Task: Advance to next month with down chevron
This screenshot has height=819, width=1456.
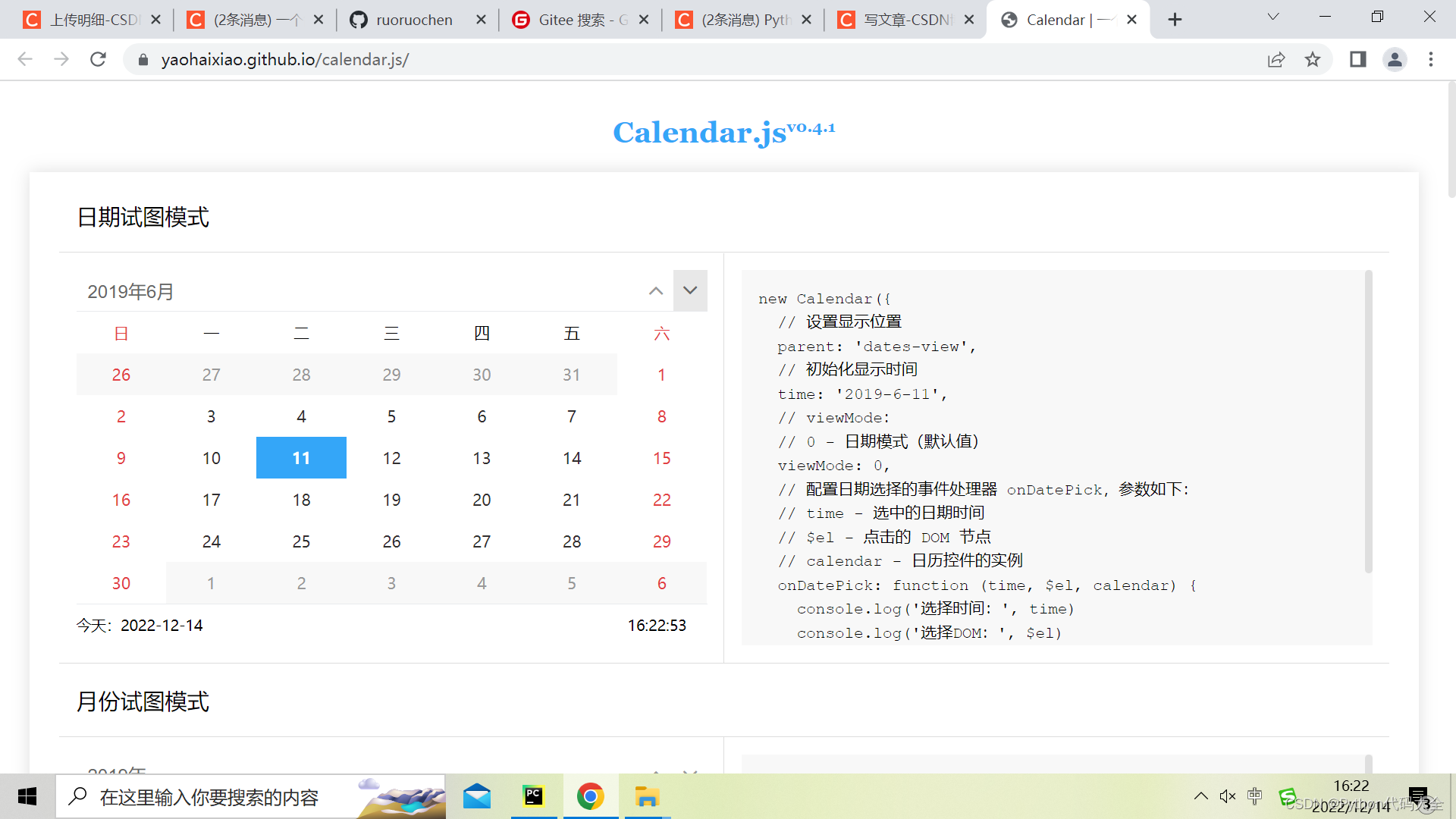Action: 690,290
